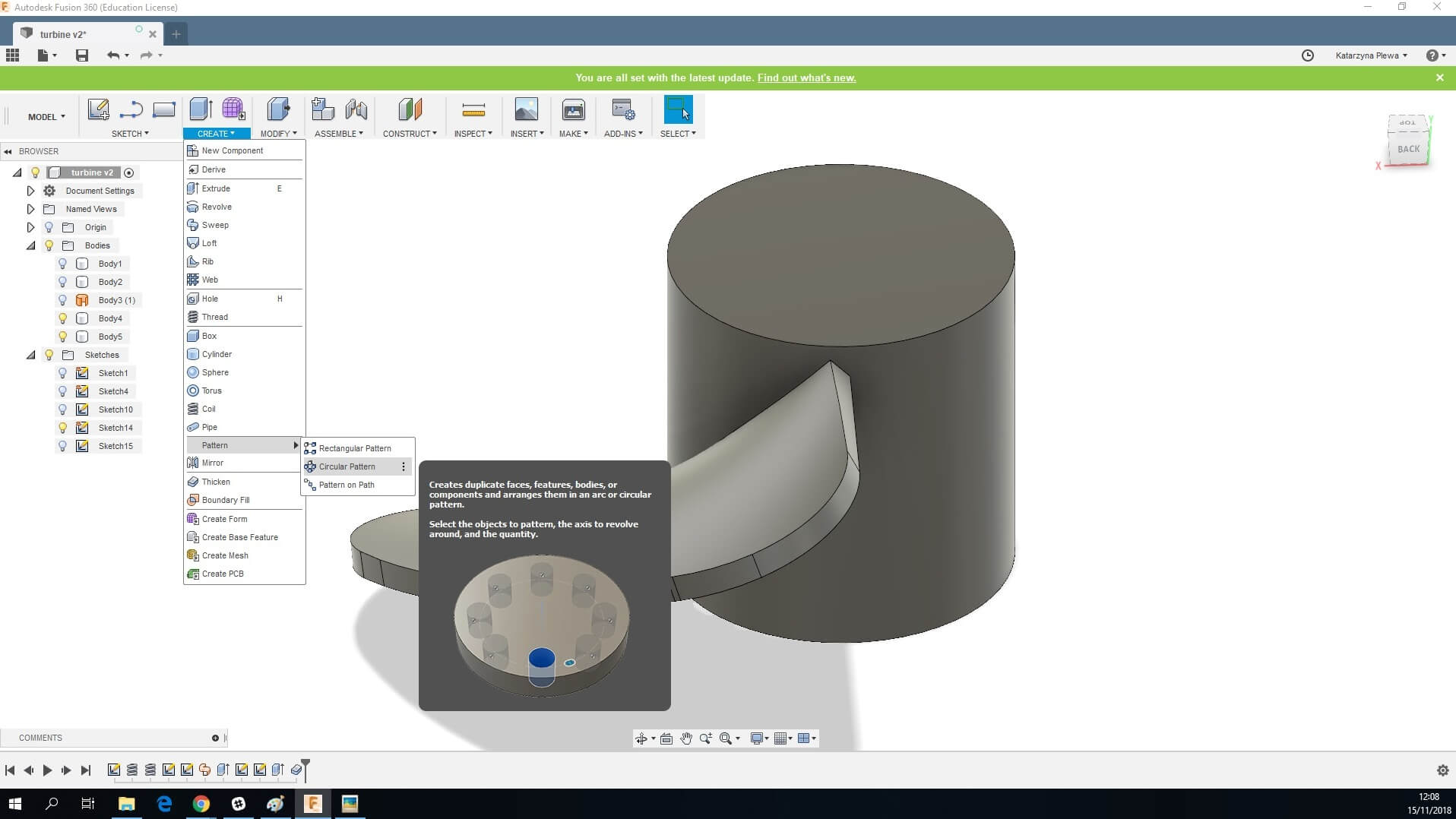Click the Create Form toolbar icon
Viewport: 1456px width, 819px height.
233,109
